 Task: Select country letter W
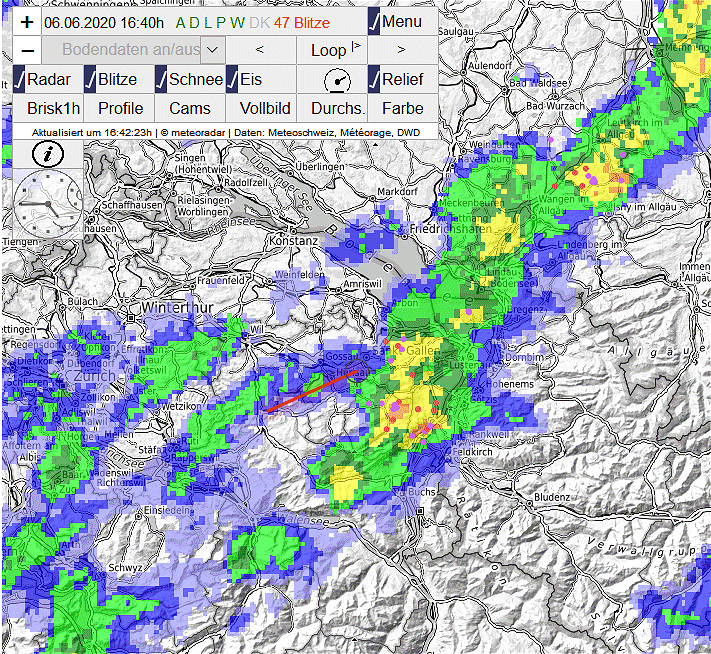237,23
